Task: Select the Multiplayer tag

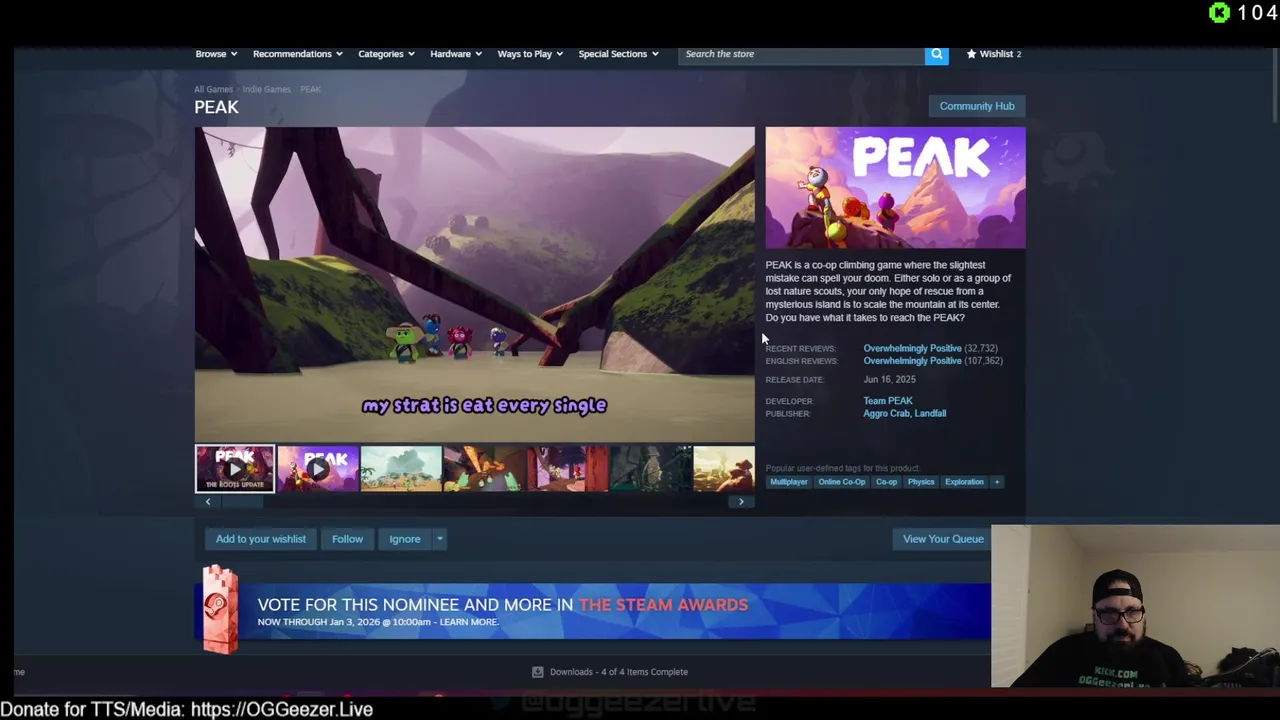Action: click(x=788, y=482)
